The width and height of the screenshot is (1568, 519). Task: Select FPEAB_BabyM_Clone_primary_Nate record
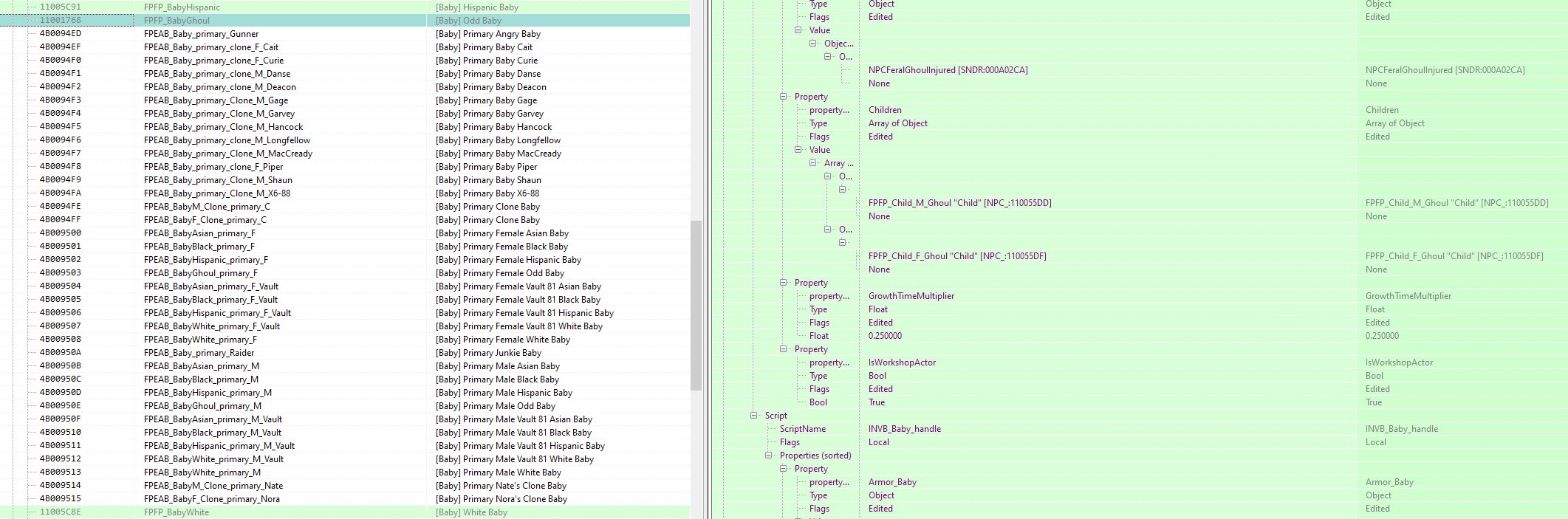pos(345,486)
